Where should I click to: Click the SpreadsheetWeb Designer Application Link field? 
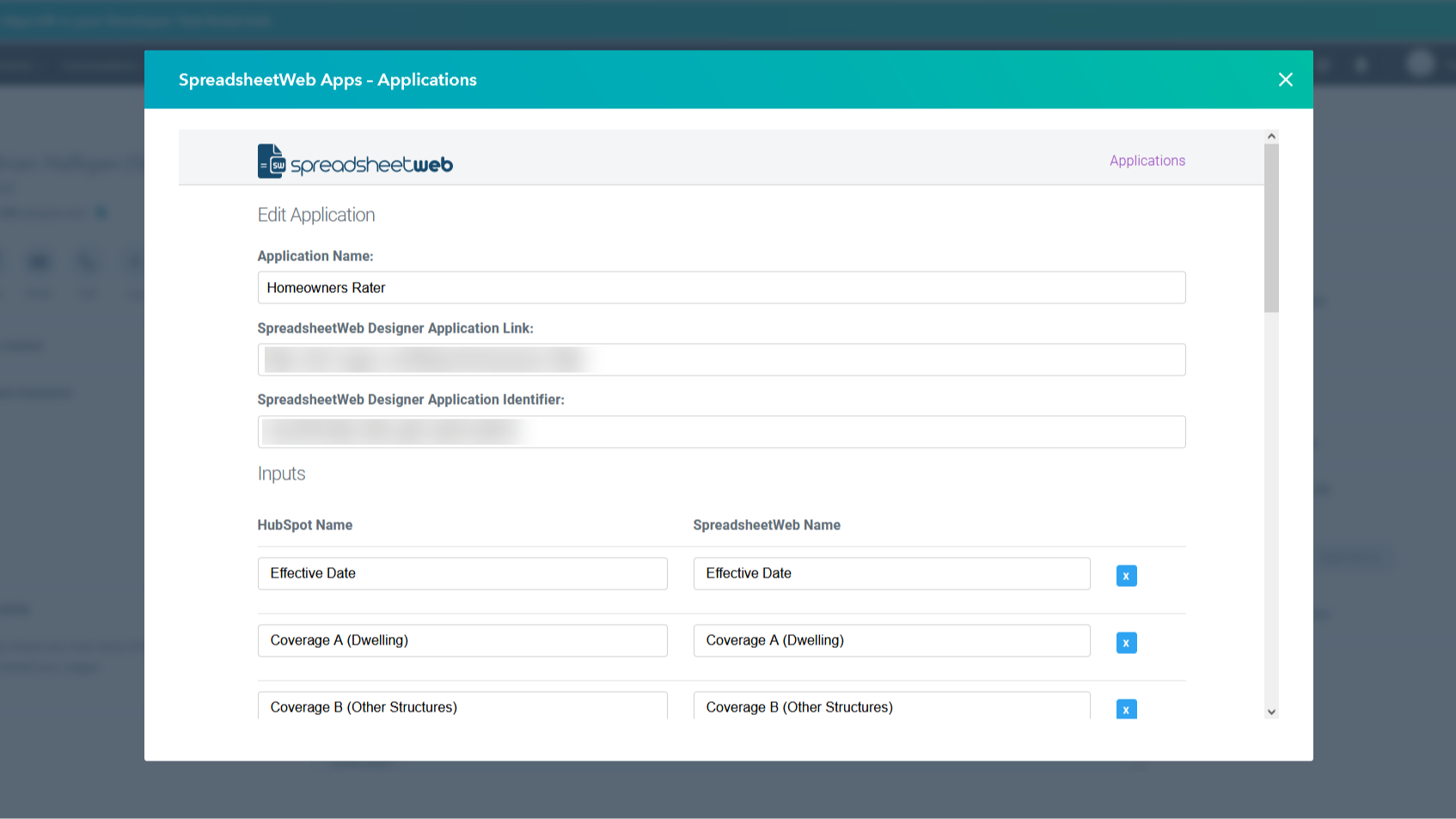click(x=721, y=359)
